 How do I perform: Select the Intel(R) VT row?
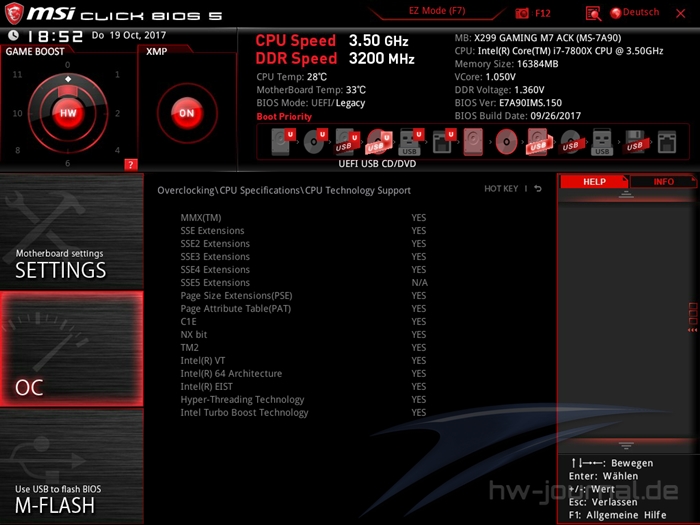[x=304, y=360]
